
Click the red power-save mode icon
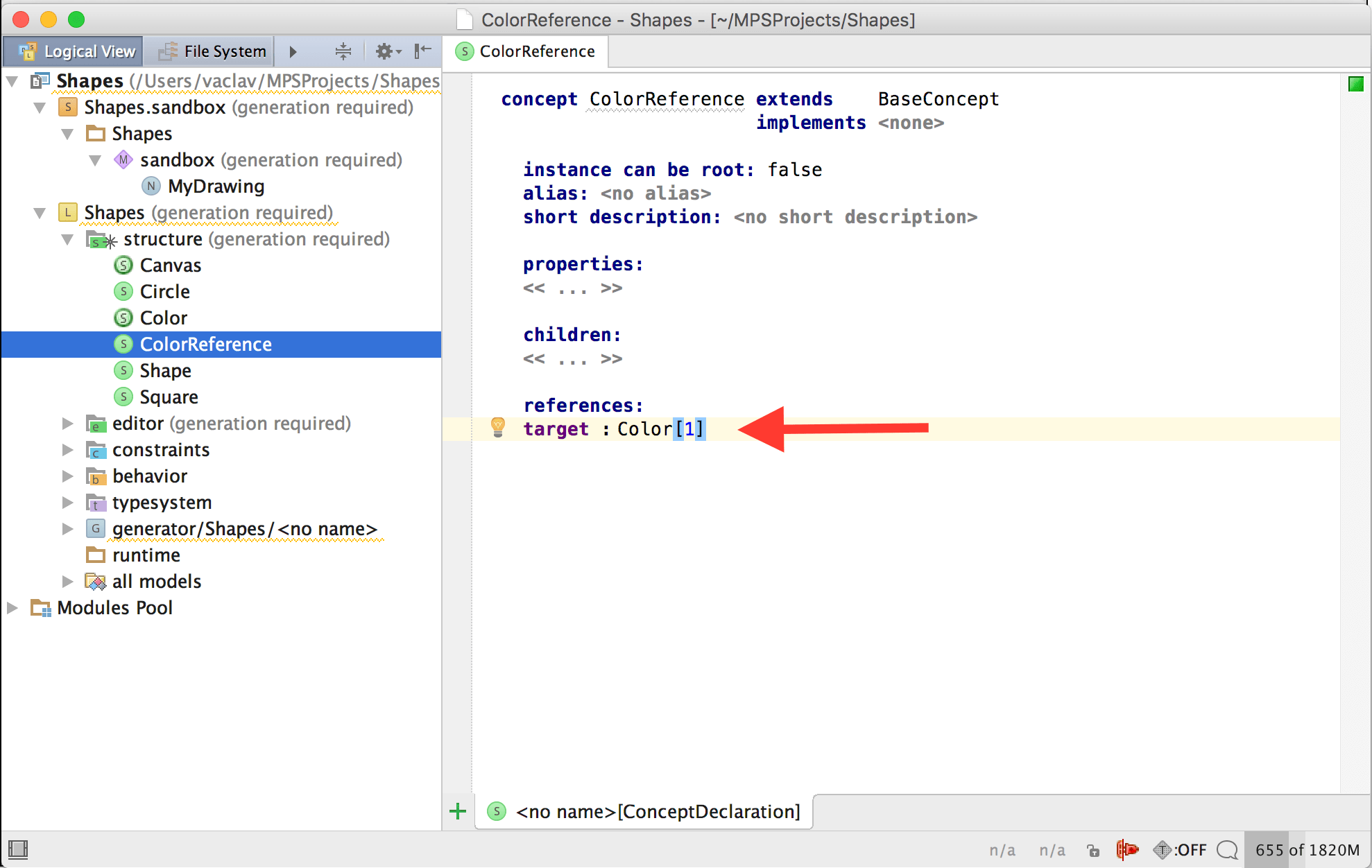tap(1127, 849)
